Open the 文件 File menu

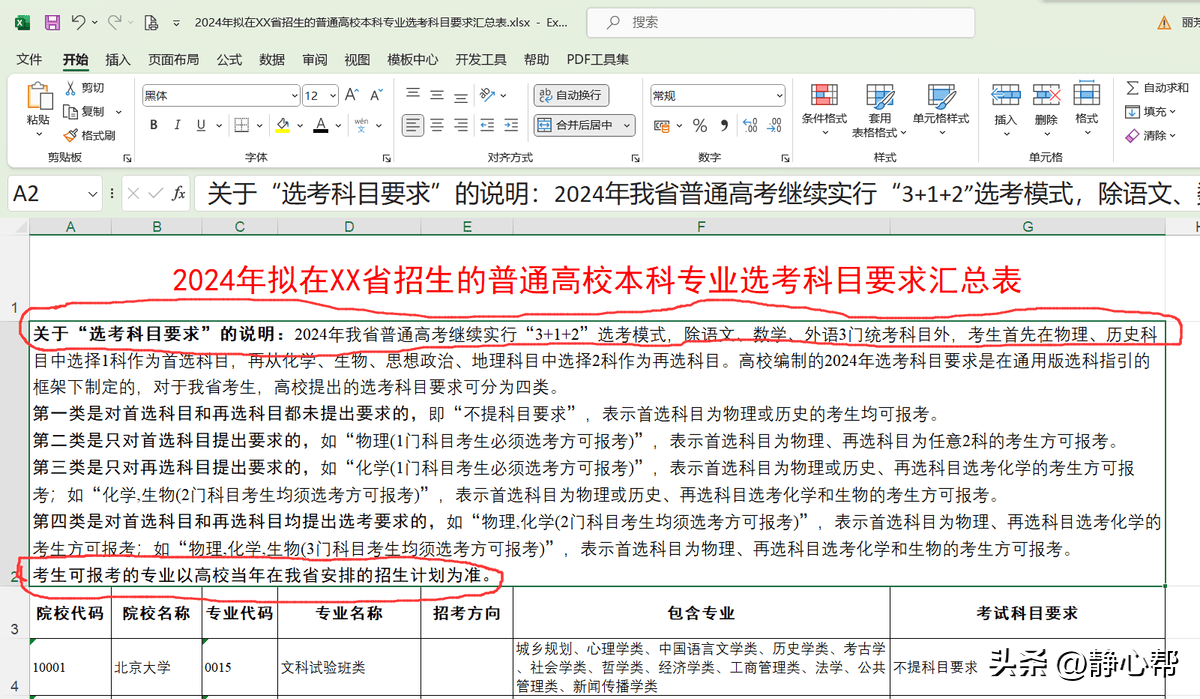29,59
